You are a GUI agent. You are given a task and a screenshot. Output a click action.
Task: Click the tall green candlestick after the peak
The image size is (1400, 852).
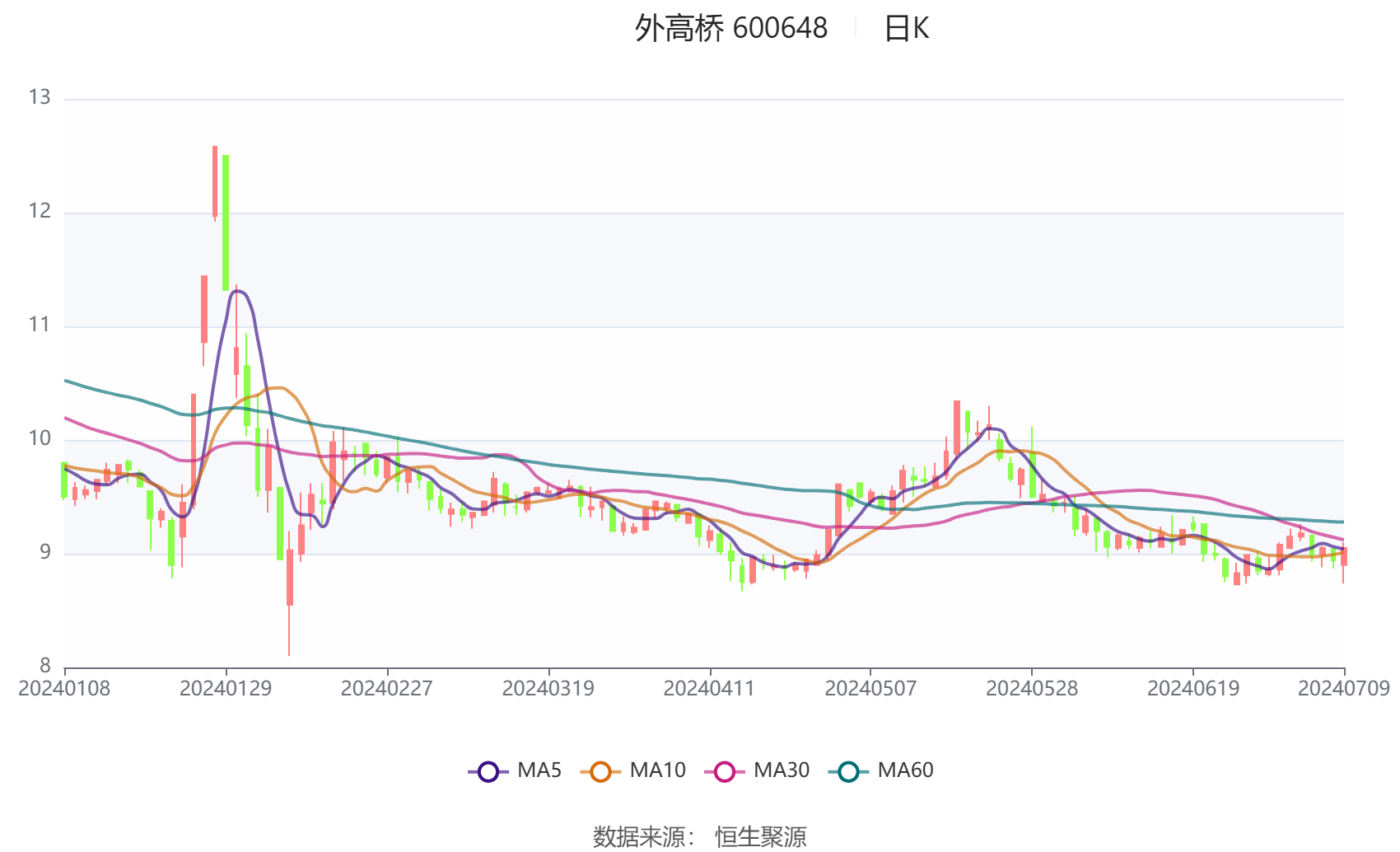coord(226,222)
